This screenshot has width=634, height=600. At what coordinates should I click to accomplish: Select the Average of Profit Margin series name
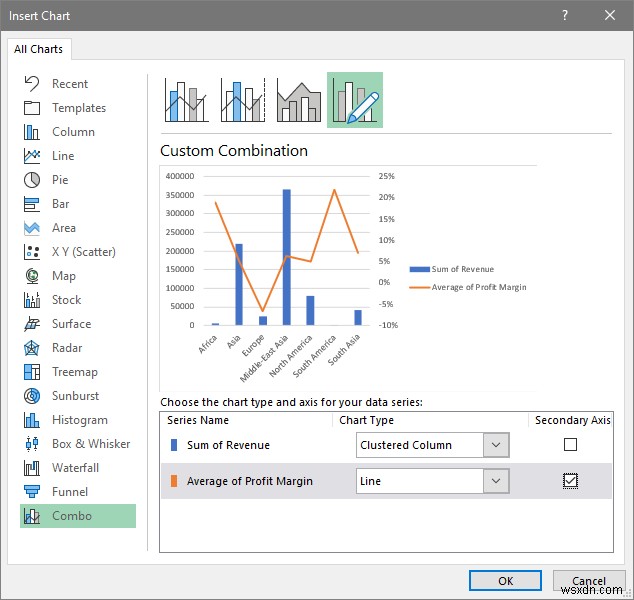[249, 481]
